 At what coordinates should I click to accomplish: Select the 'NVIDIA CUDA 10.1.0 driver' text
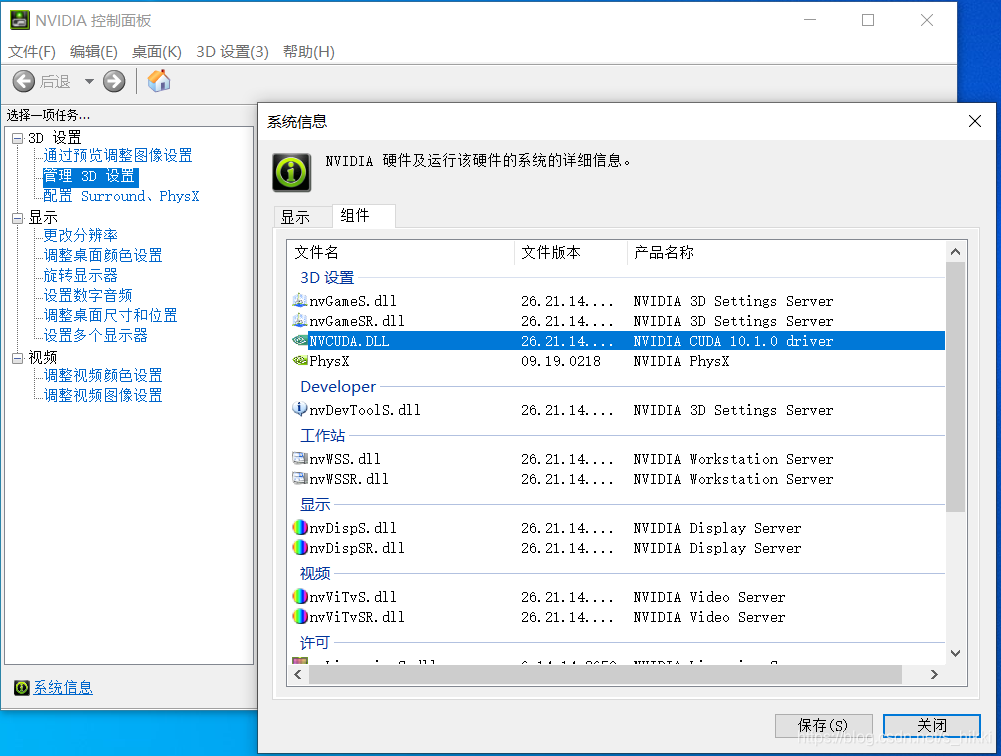point(734,341)
